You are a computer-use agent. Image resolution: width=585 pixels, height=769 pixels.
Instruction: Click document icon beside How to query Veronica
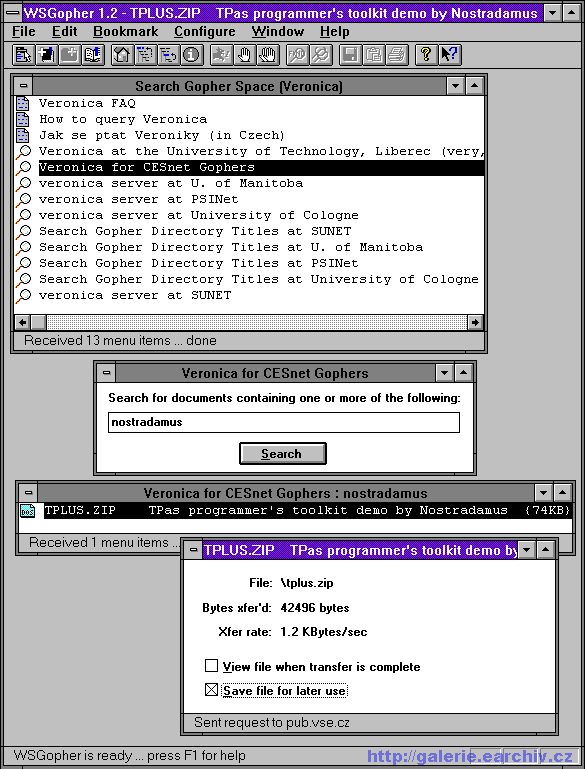point(23,119)
